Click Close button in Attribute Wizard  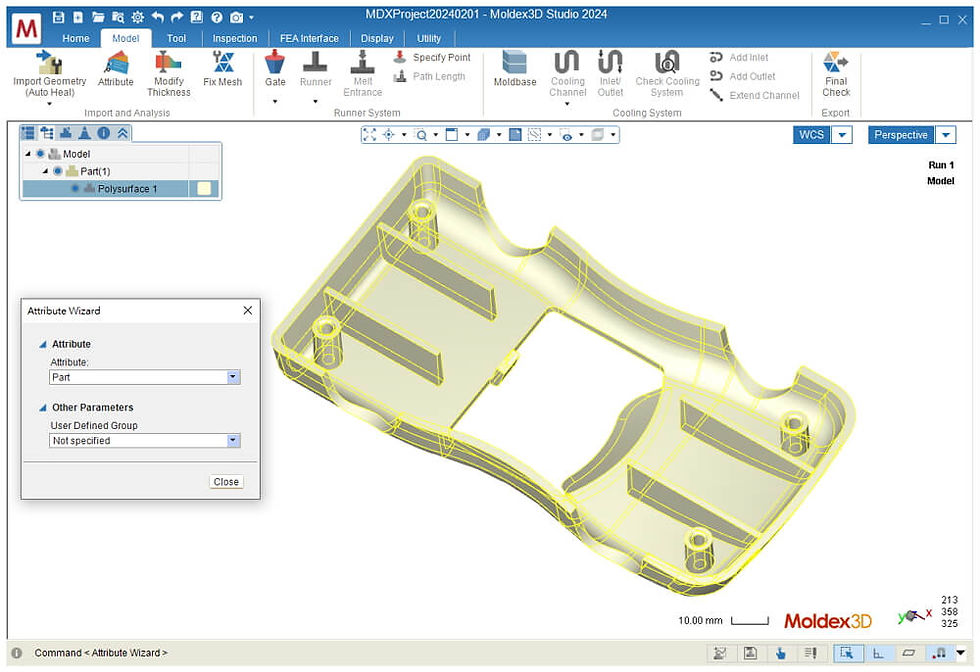point(226,482)
